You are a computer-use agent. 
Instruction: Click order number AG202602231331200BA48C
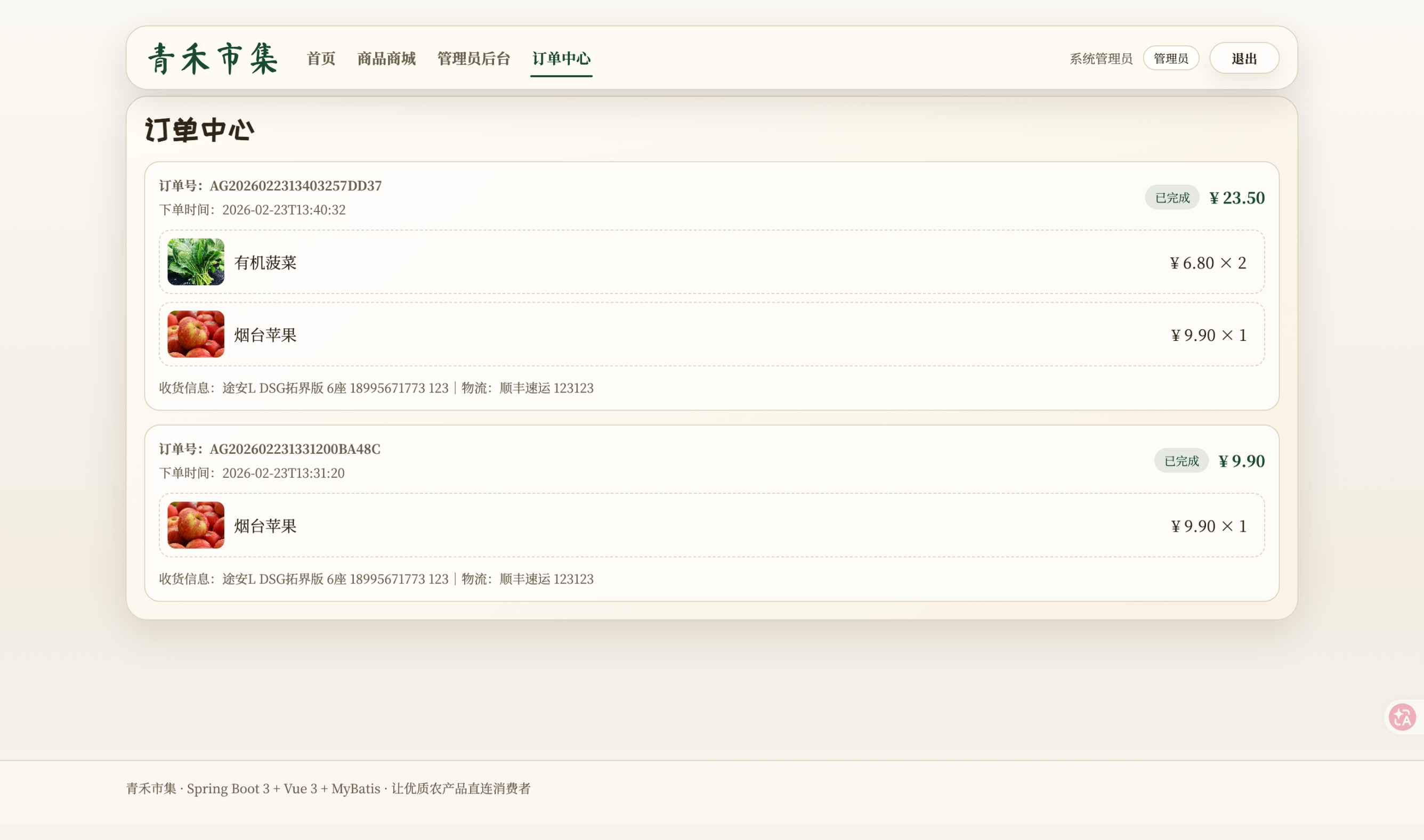click(294, 449)
